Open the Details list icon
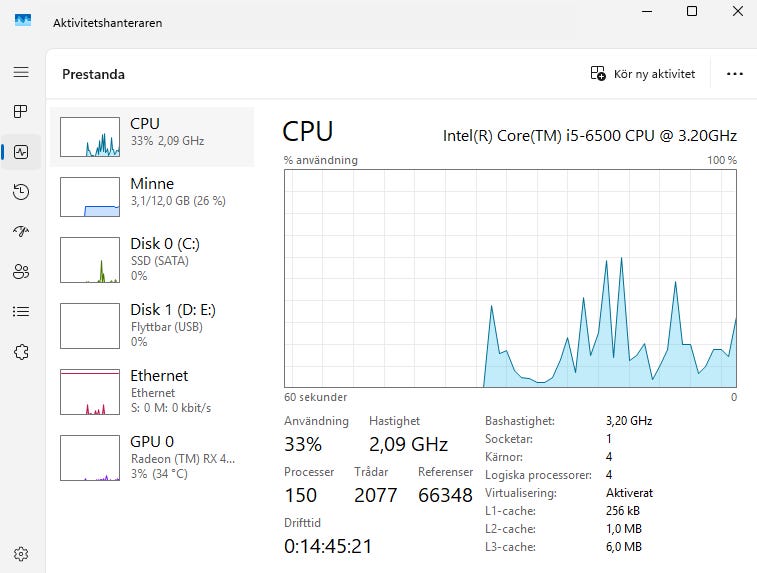The image size is (757, 573). tap(21, 311)
